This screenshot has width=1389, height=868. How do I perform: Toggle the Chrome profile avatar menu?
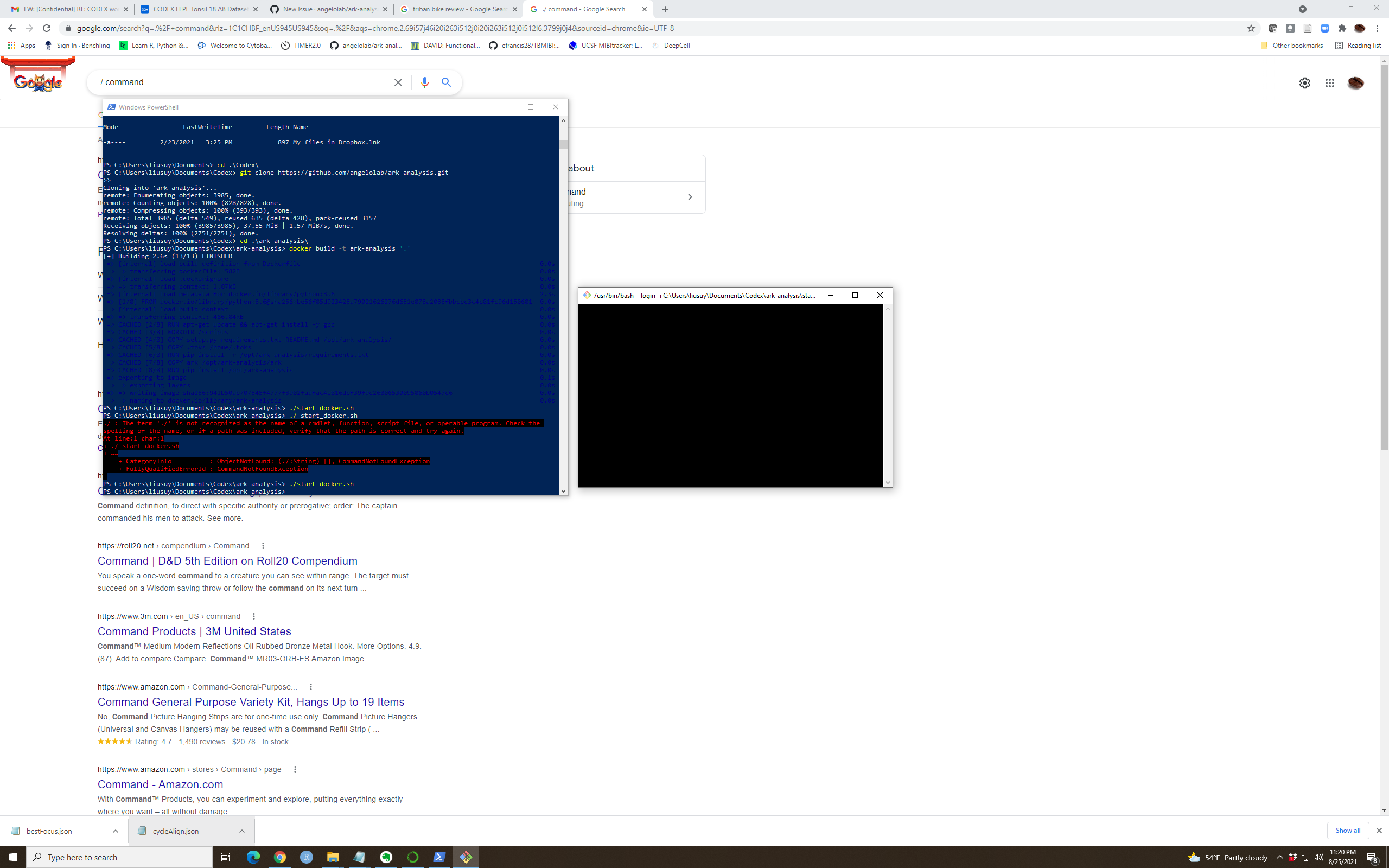point(1356,83)
